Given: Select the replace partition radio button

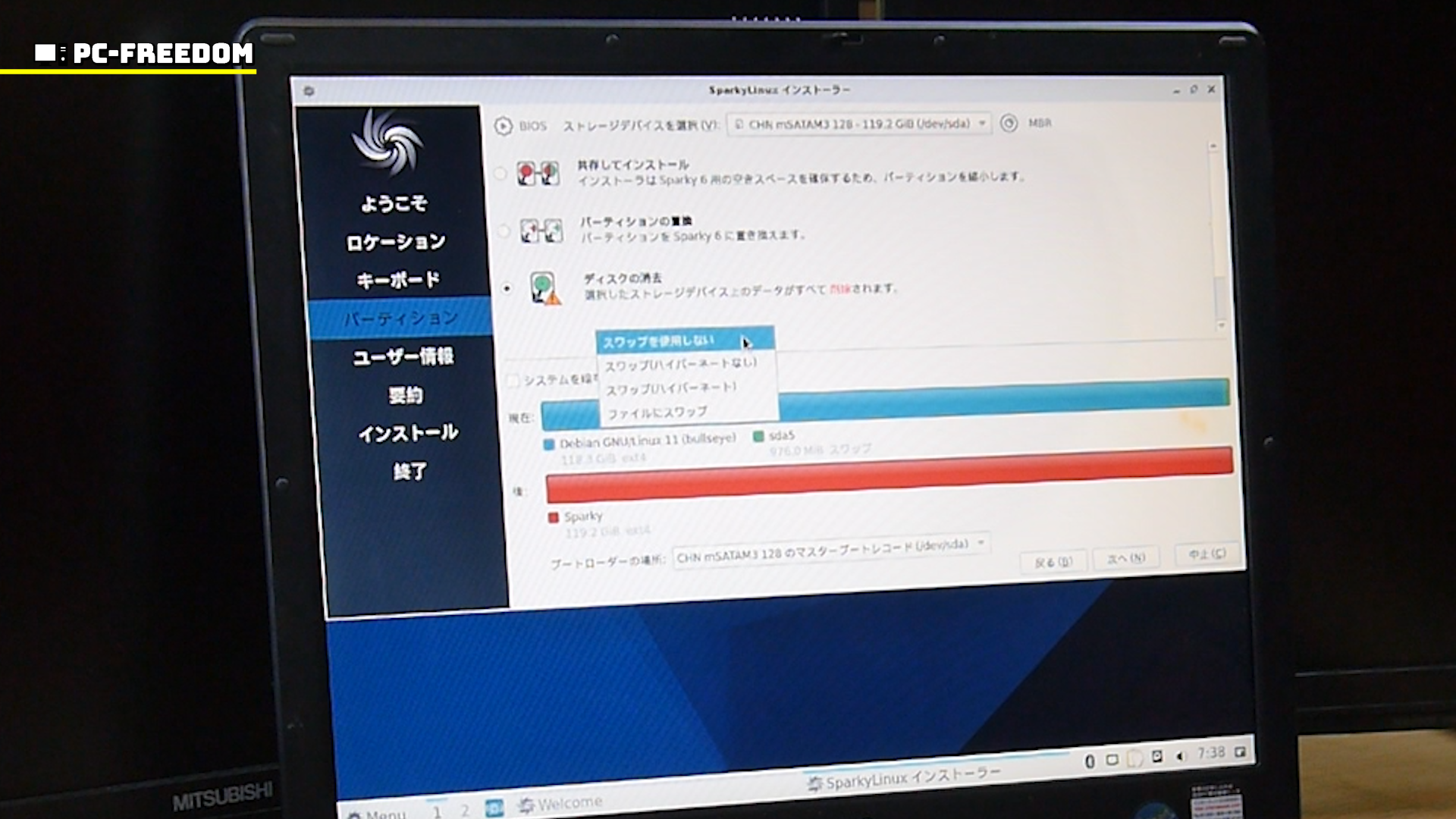Looking at the screenshot, I should (504, 231).
